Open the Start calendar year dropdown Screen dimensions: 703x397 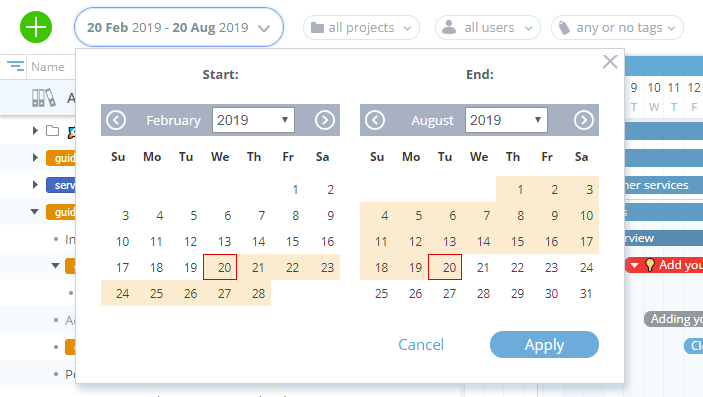pos(253,120)
